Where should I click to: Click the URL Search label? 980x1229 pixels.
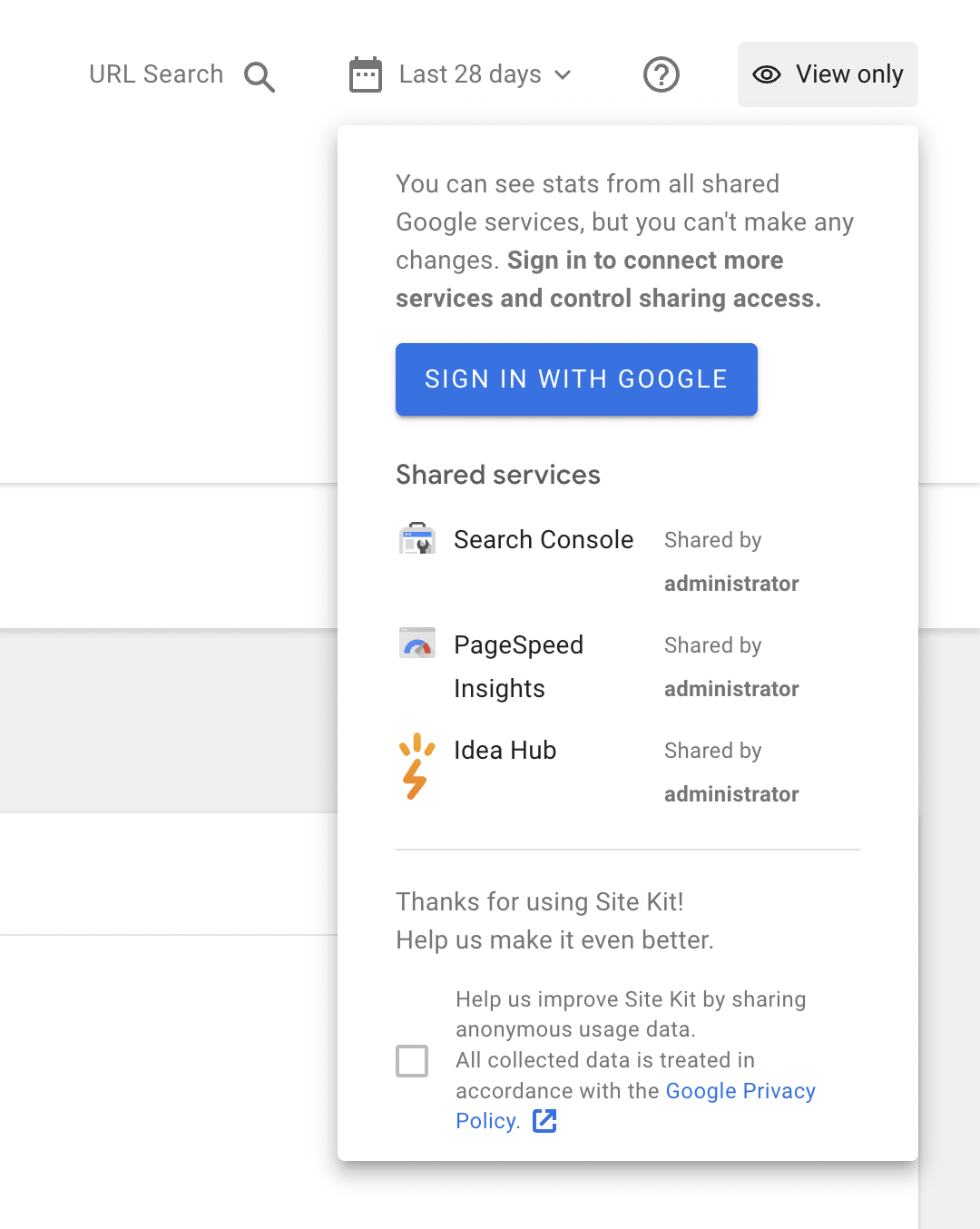156,74
